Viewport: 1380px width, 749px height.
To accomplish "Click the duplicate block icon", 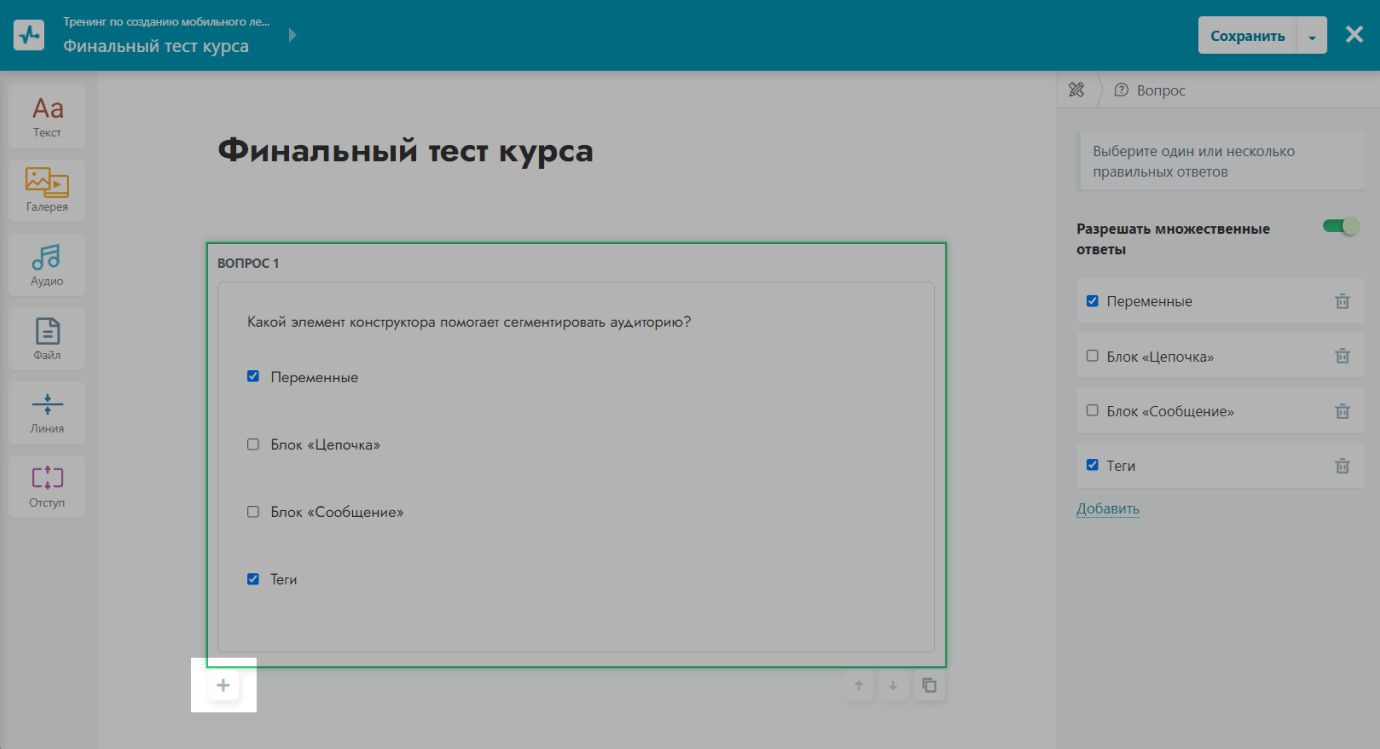I will click(930, 686).
